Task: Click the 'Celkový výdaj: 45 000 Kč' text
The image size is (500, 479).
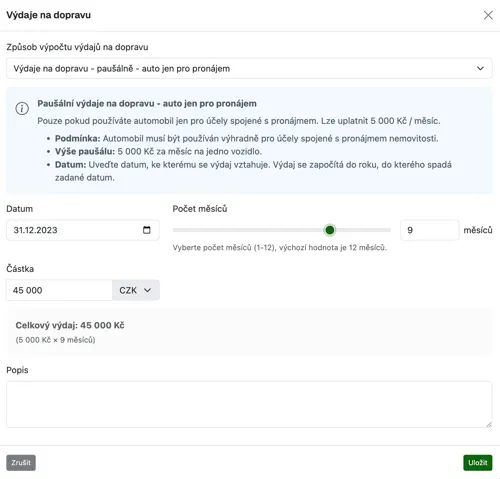Action: coord(70,325)
